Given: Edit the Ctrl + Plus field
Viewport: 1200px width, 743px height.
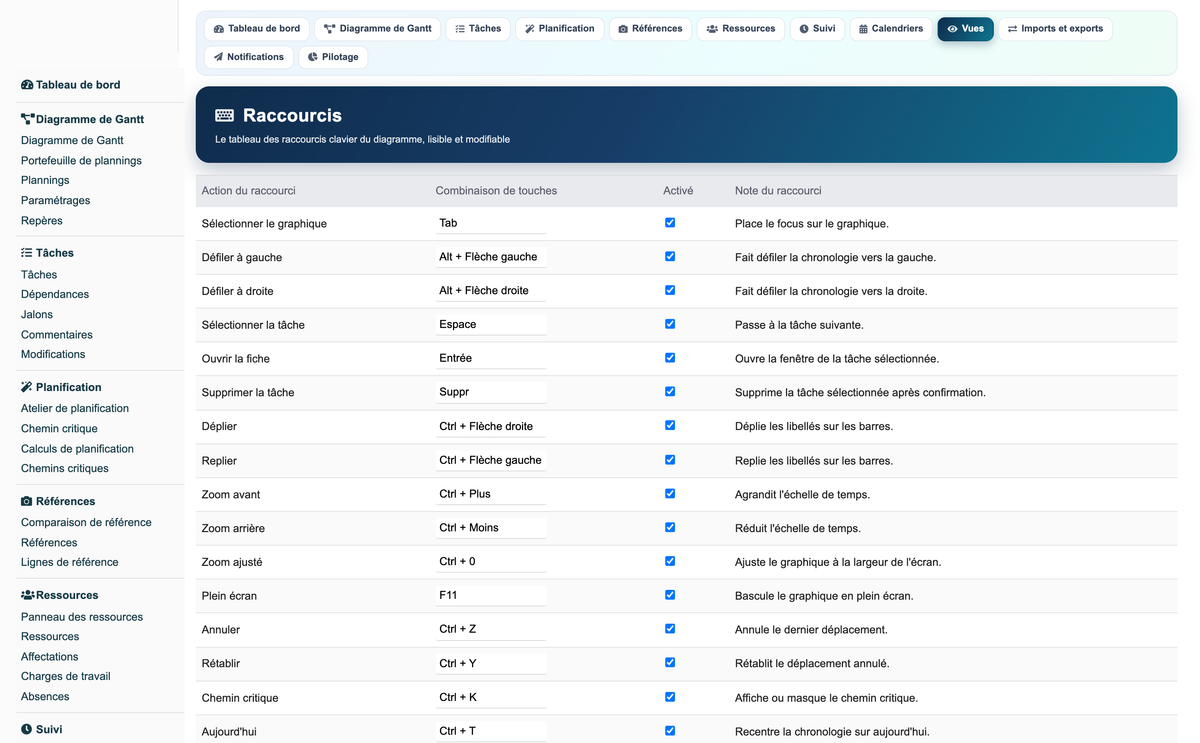Looking at the screenshot, I should point(491,494).
